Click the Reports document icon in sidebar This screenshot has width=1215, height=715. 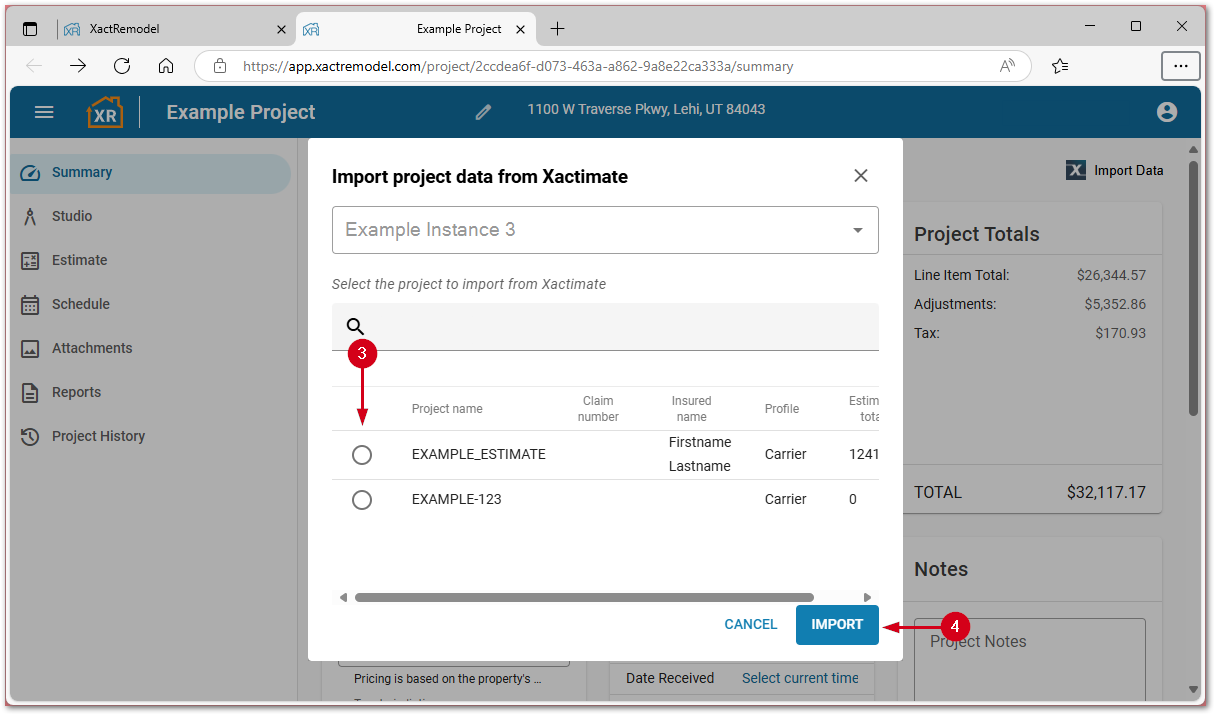coord(30,392)
